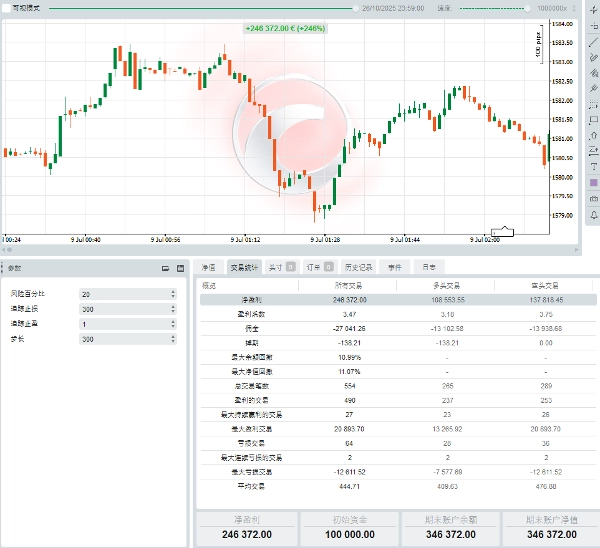
Task: Select the crosshair cursor tool
Action: (x=593, y=9)
